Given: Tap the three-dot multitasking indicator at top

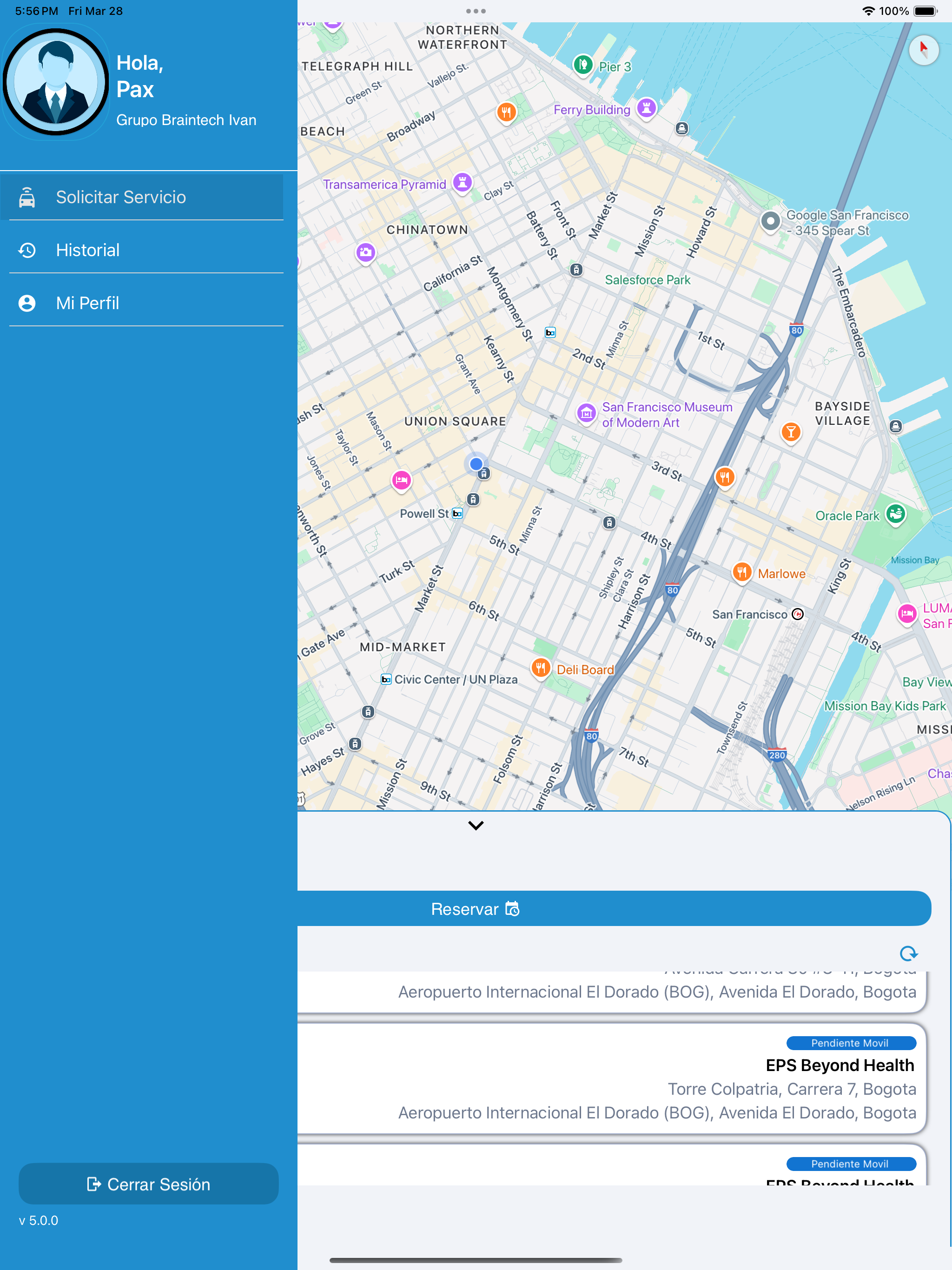Looking at the screenshot, I should [476, 11].
